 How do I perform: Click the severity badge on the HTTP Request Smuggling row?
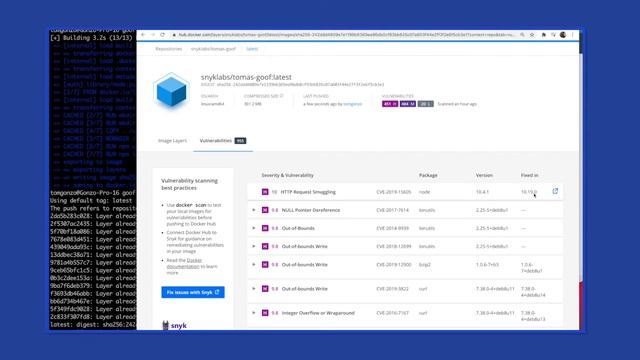[265, 192]
